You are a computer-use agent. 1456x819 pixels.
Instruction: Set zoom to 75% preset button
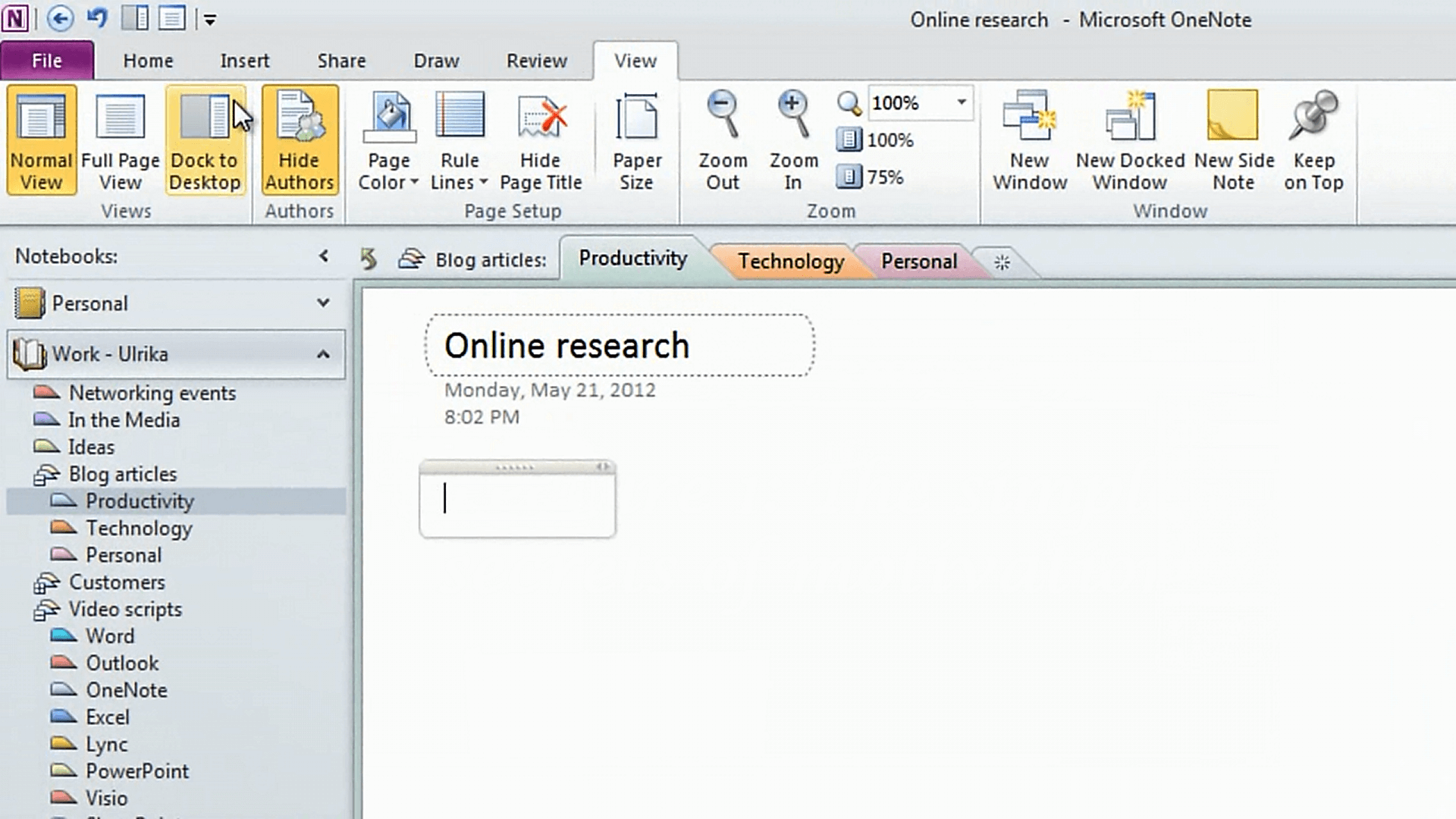pos(870,177)
